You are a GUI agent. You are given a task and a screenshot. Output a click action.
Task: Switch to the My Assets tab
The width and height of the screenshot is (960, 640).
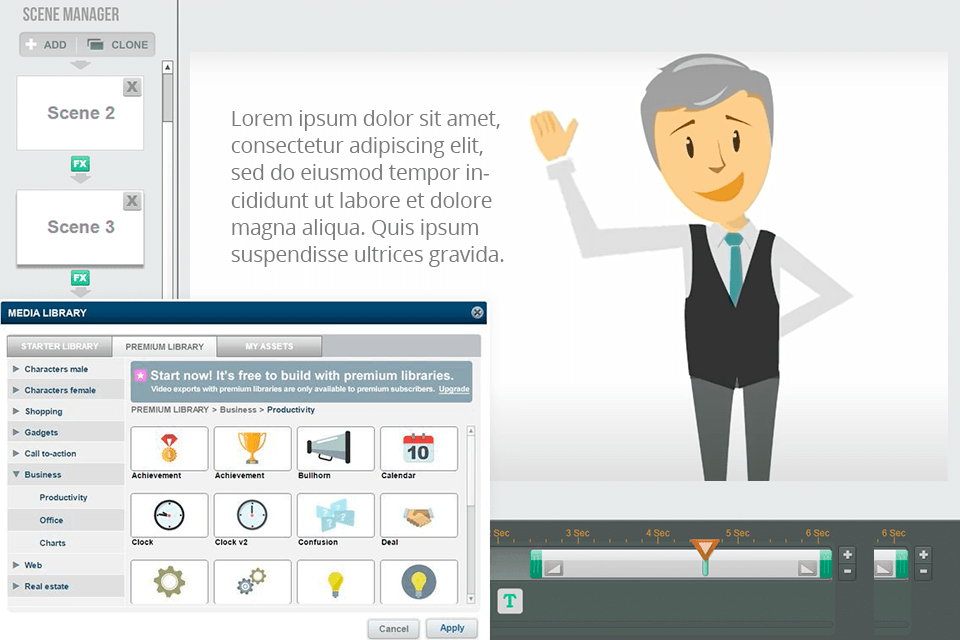click(269, 346)
